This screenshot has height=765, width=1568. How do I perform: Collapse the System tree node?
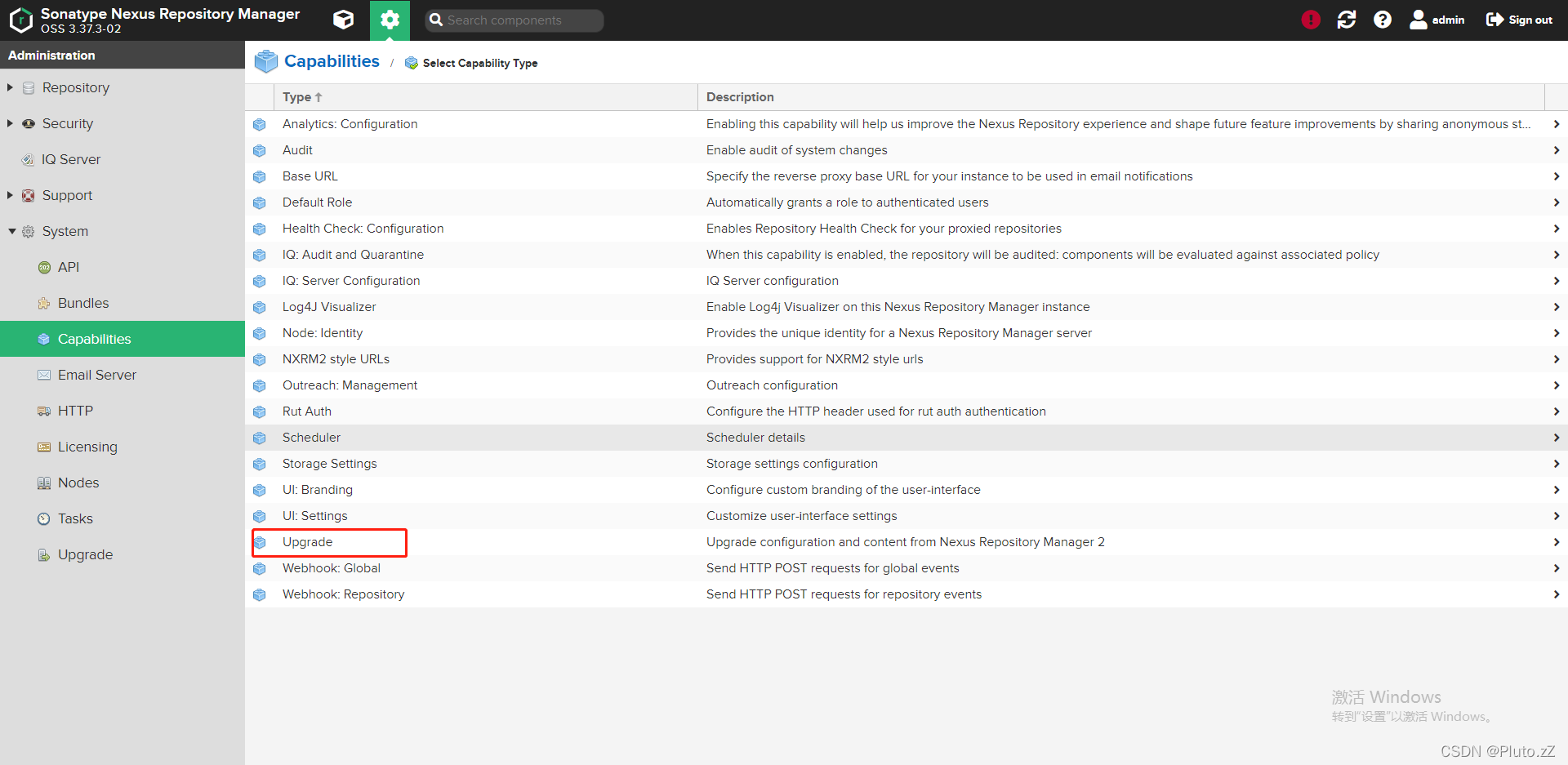pos(12,231)
